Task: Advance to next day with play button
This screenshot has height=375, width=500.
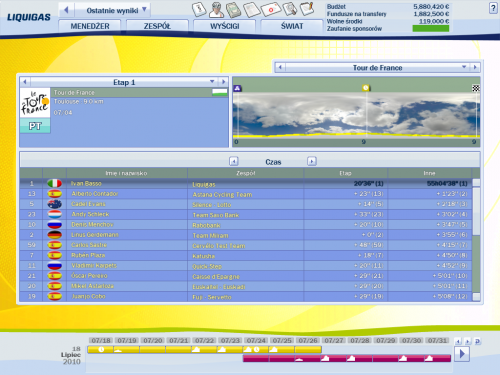Action: click(462, 353)
